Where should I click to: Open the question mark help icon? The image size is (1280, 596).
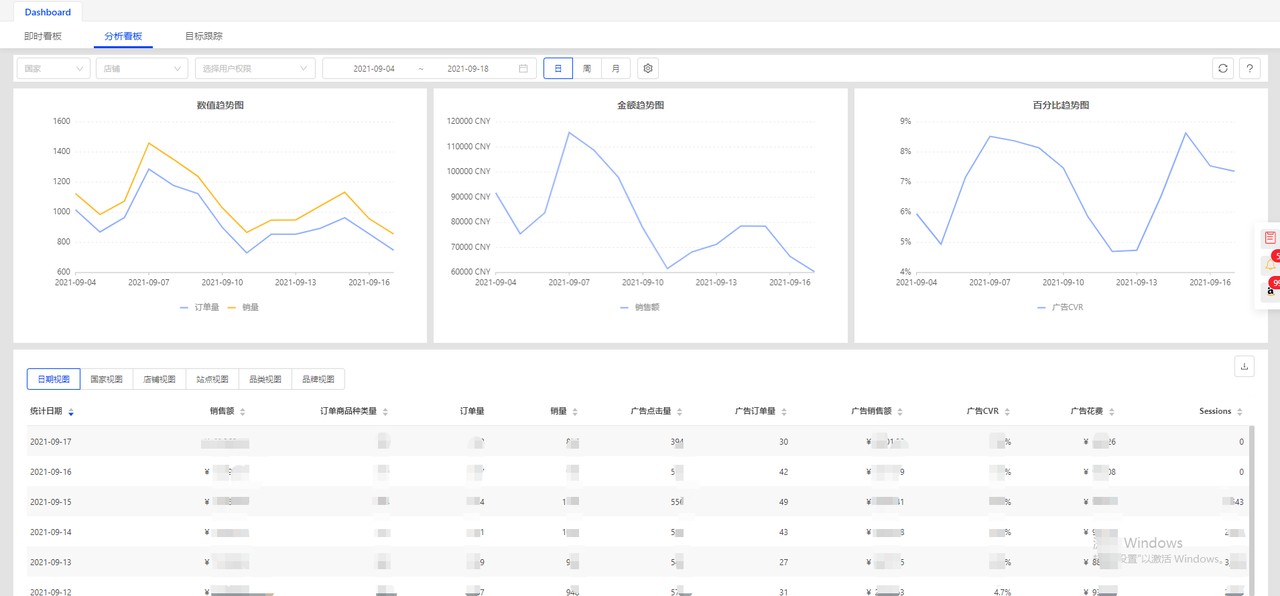[x=1249, y=68]
